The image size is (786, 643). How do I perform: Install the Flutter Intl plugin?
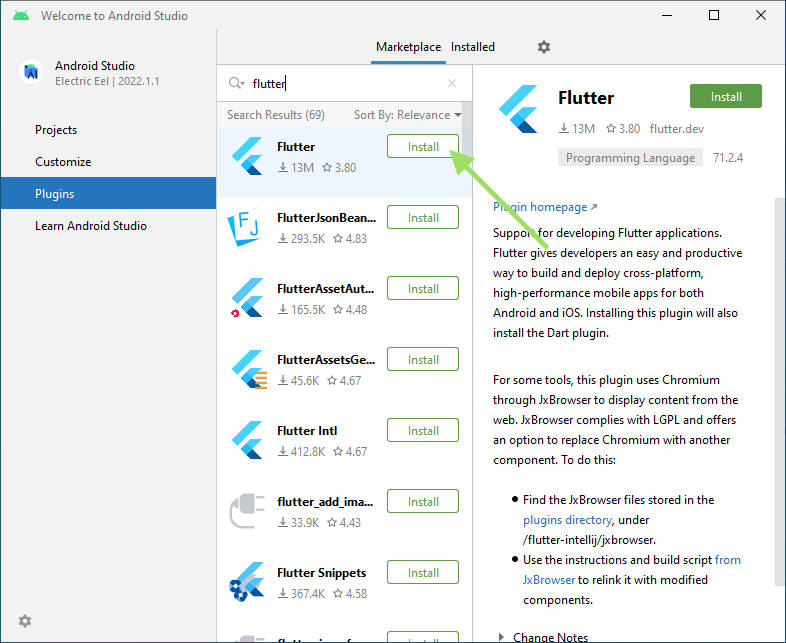(x=423, y=431)
